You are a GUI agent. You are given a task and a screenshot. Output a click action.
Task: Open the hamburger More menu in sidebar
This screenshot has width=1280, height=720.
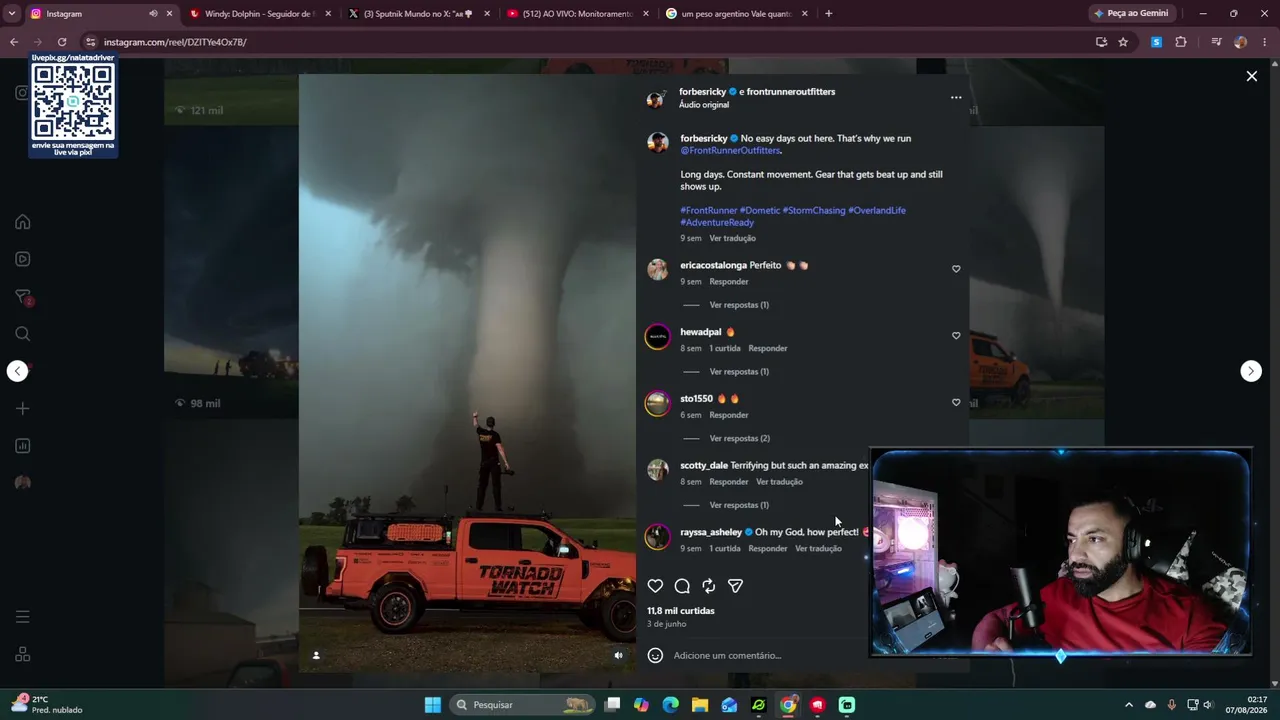23,617
